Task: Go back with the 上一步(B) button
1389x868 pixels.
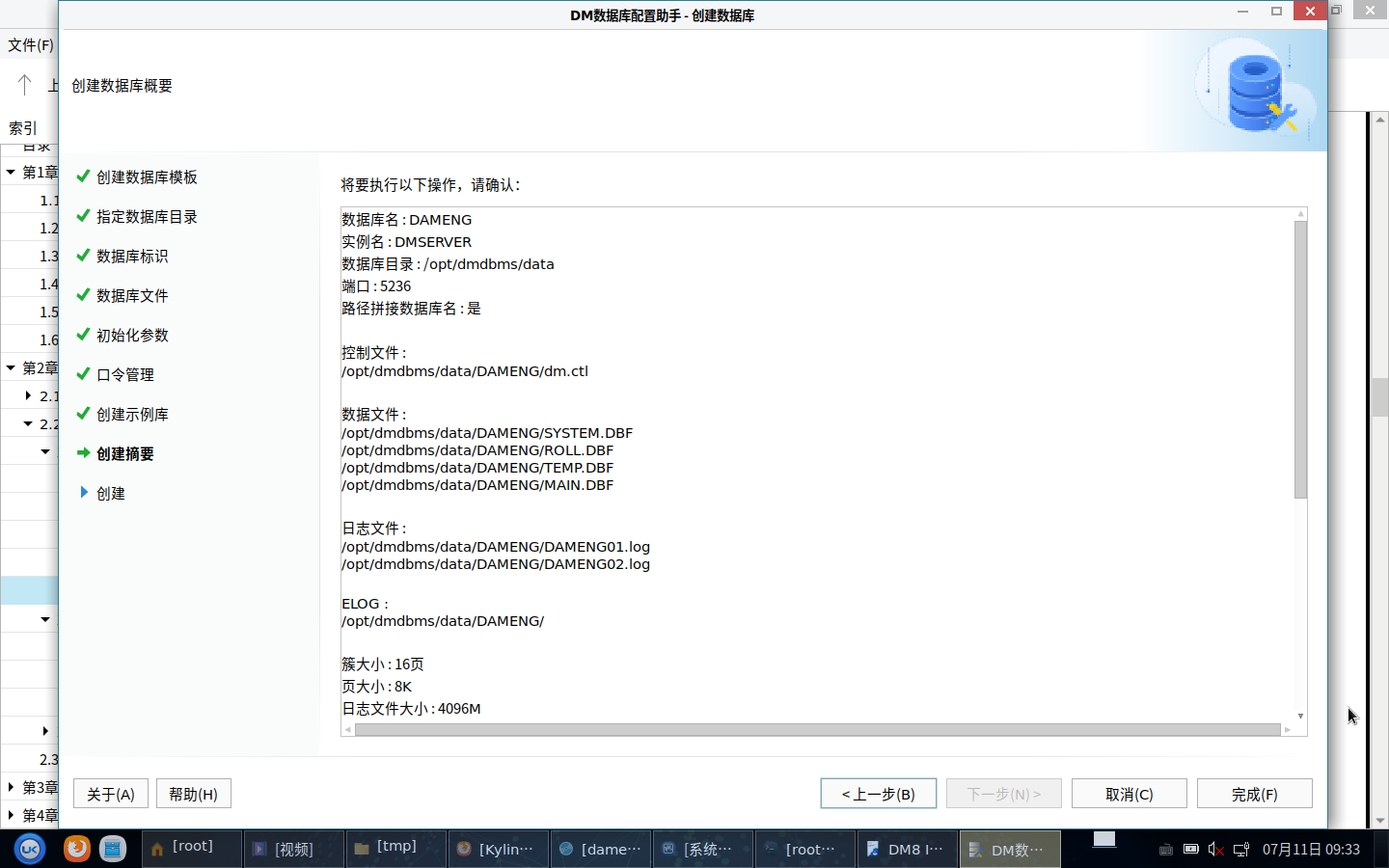Action: point(878,794)
